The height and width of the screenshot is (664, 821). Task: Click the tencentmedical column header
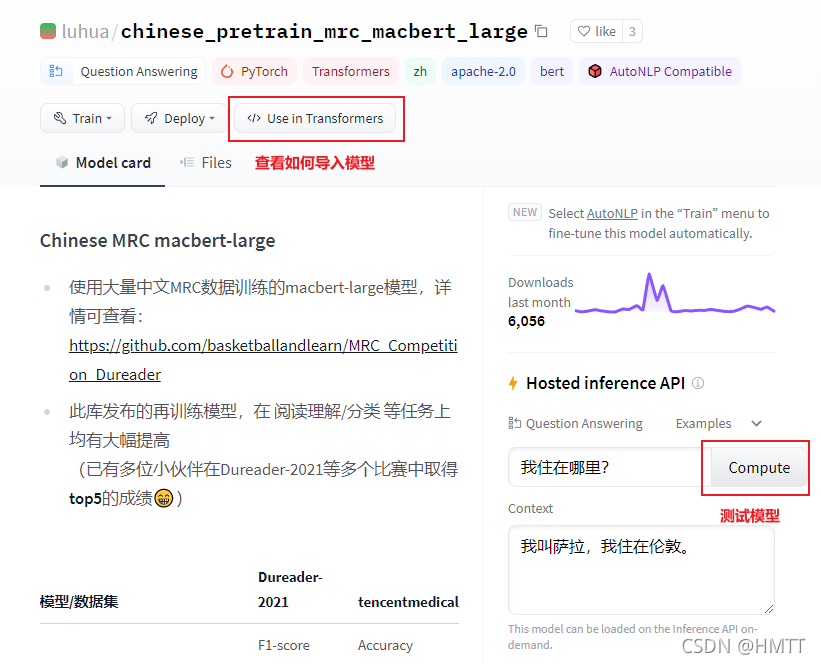(x=408, y=602)
